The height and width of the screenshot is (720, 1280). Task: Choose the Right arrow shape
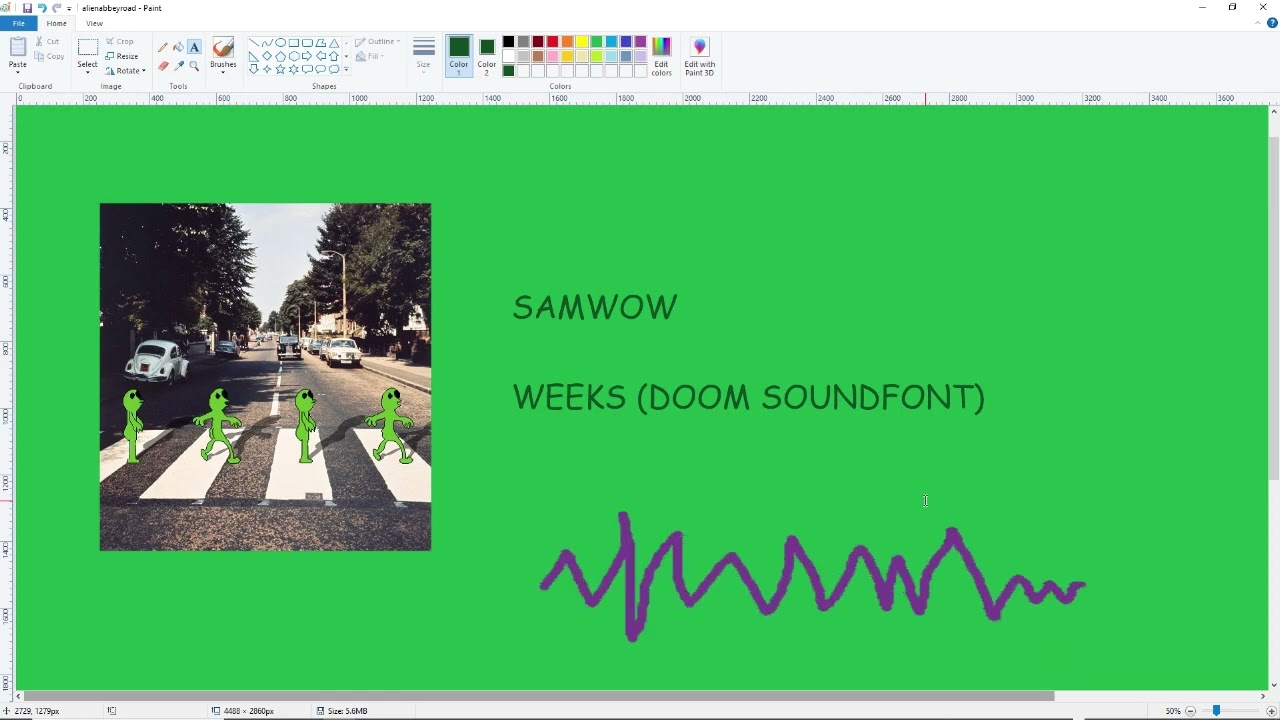(307, 56)
